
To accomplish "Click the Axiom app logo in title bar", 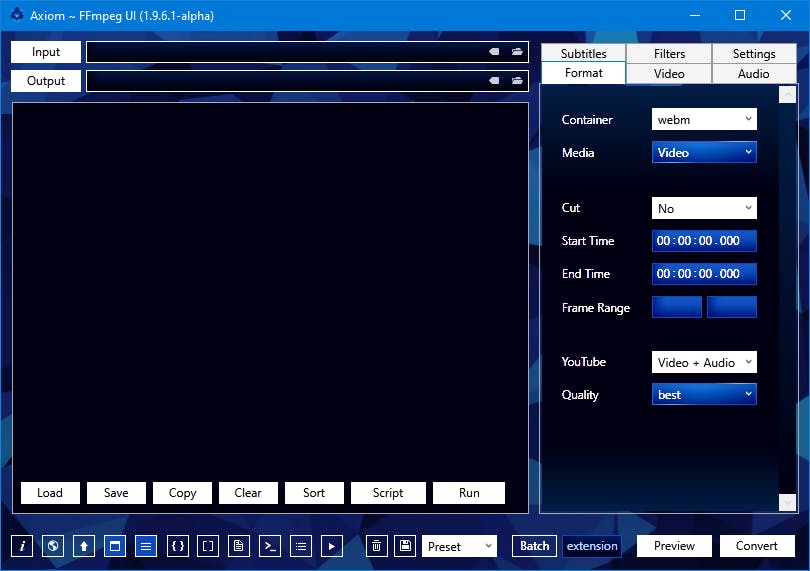I will point(17,15).
